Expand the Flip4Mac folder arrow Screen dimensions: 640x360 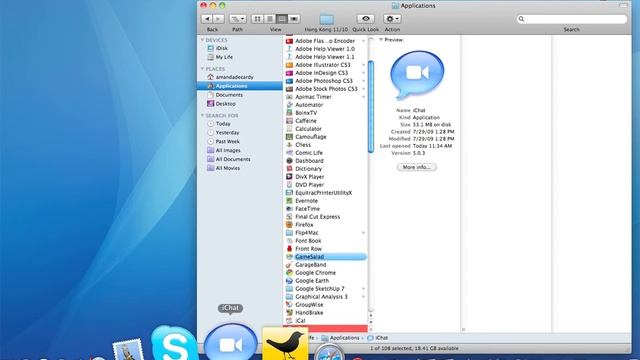(363, 233)
